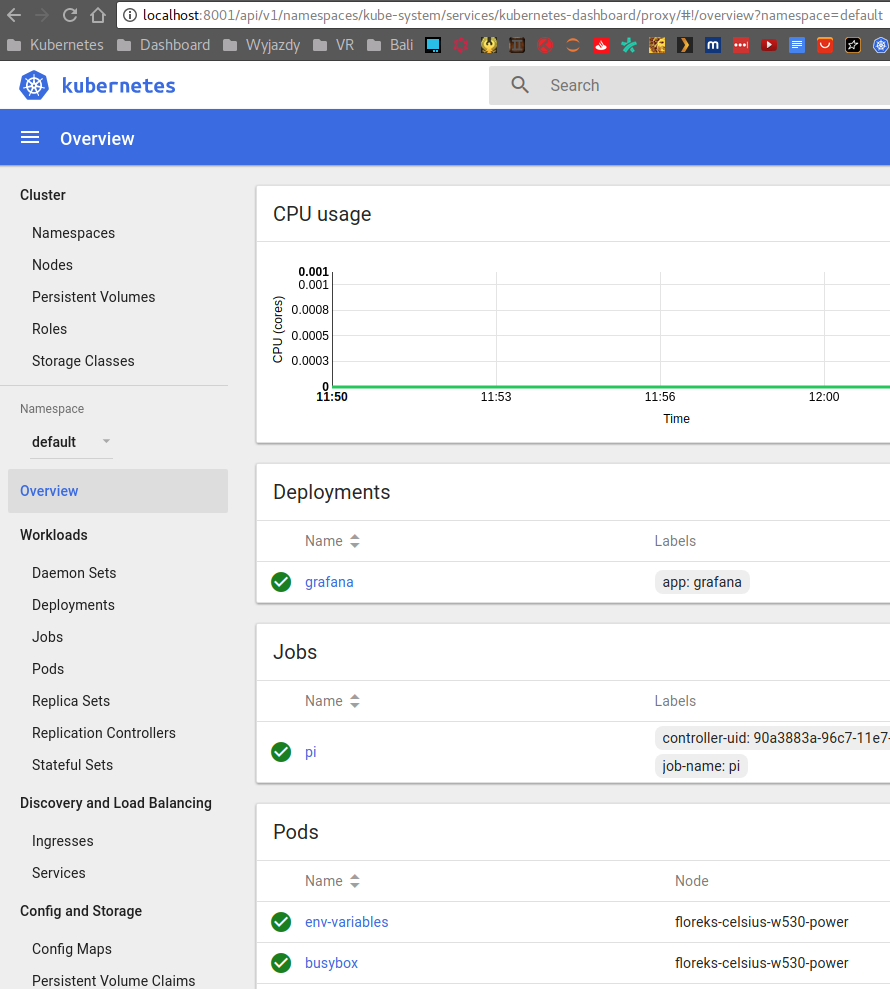Open Storage Classes
The height and width of the screenshot is (989, 890).
coord(83,361)
